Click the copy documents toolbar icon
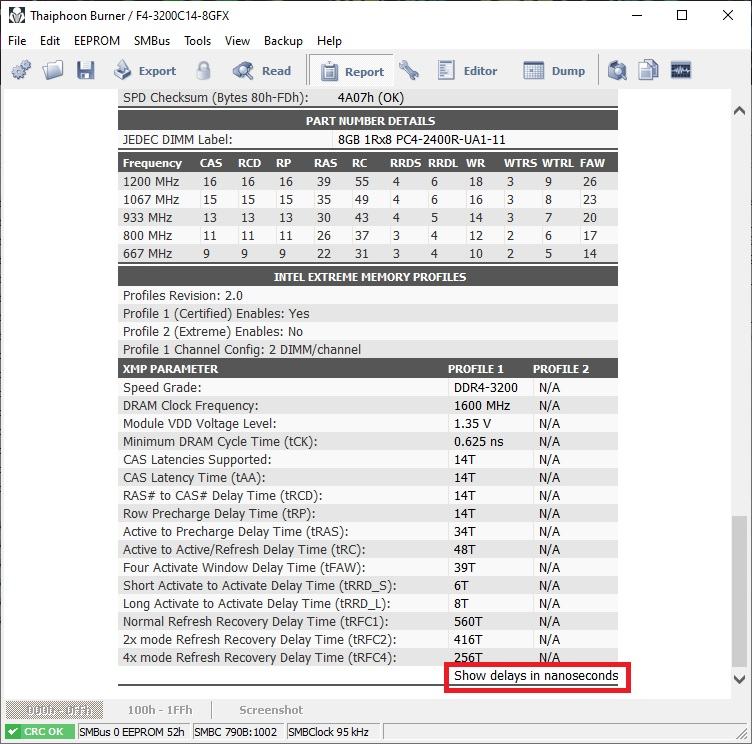The height and width of the screenshot is (744, 752). tap(648, 71)
